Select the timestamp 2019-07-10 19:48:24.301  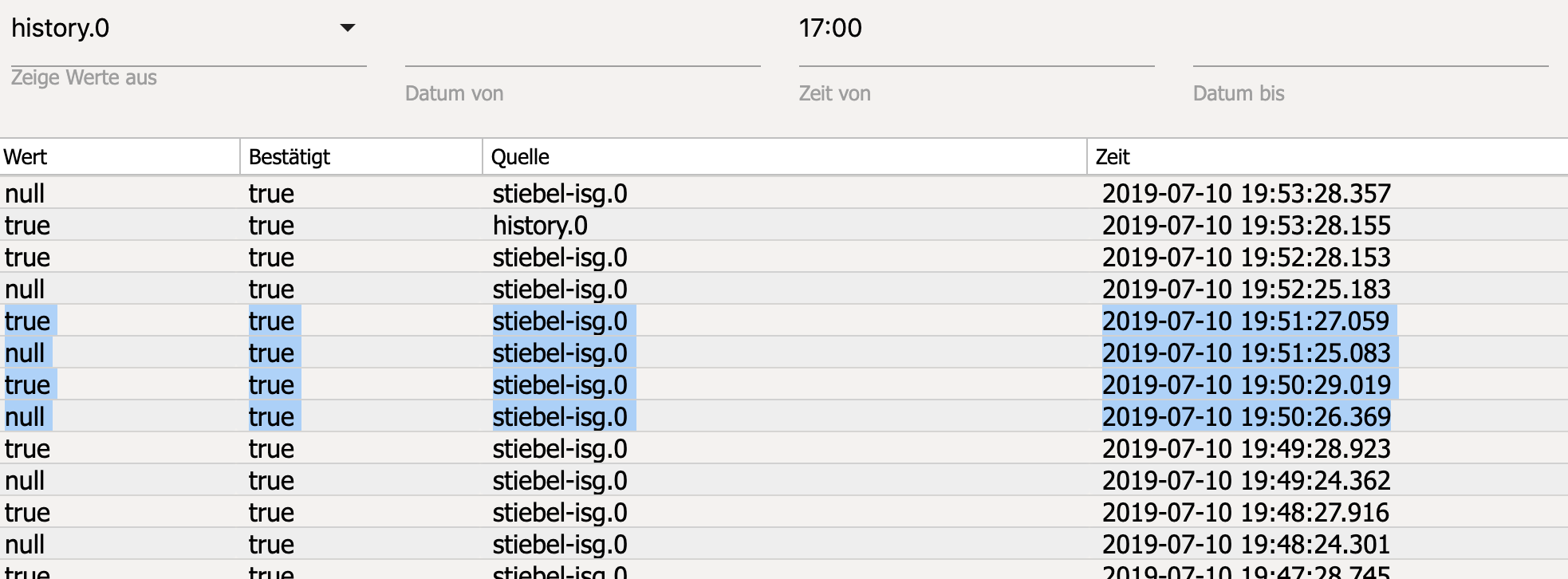pyautogui.click(x=1246, y=545)
